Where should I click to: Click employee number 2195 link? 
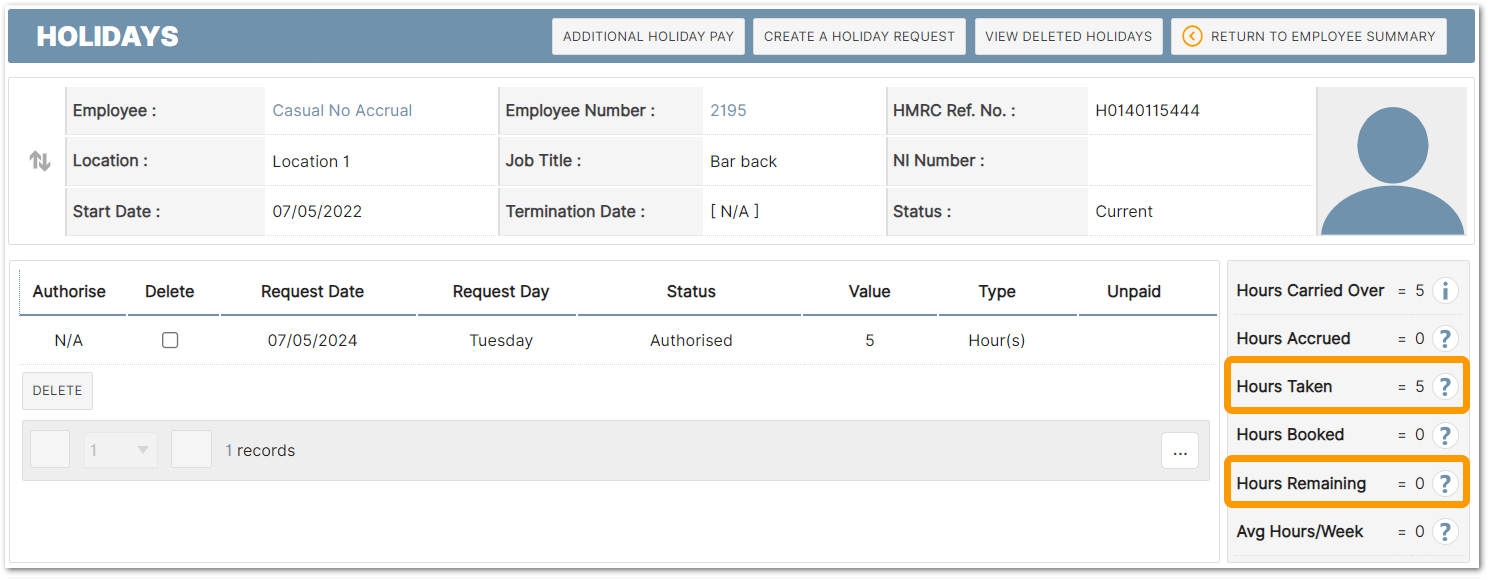pyautogui.click(x=728, y=111)
